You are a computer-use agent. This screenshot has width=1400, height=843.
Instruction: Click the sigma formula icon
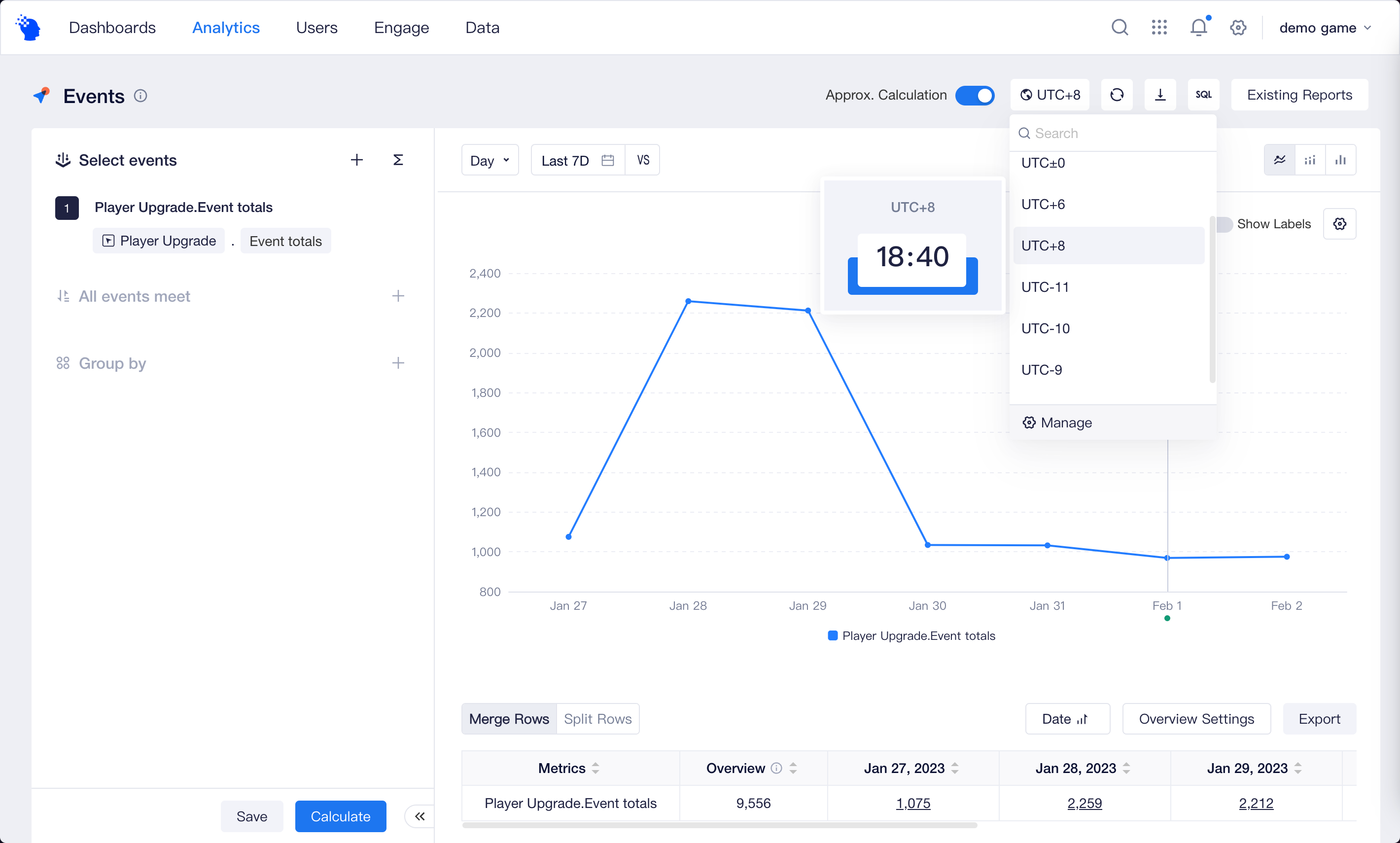click(x=398, y=160)
